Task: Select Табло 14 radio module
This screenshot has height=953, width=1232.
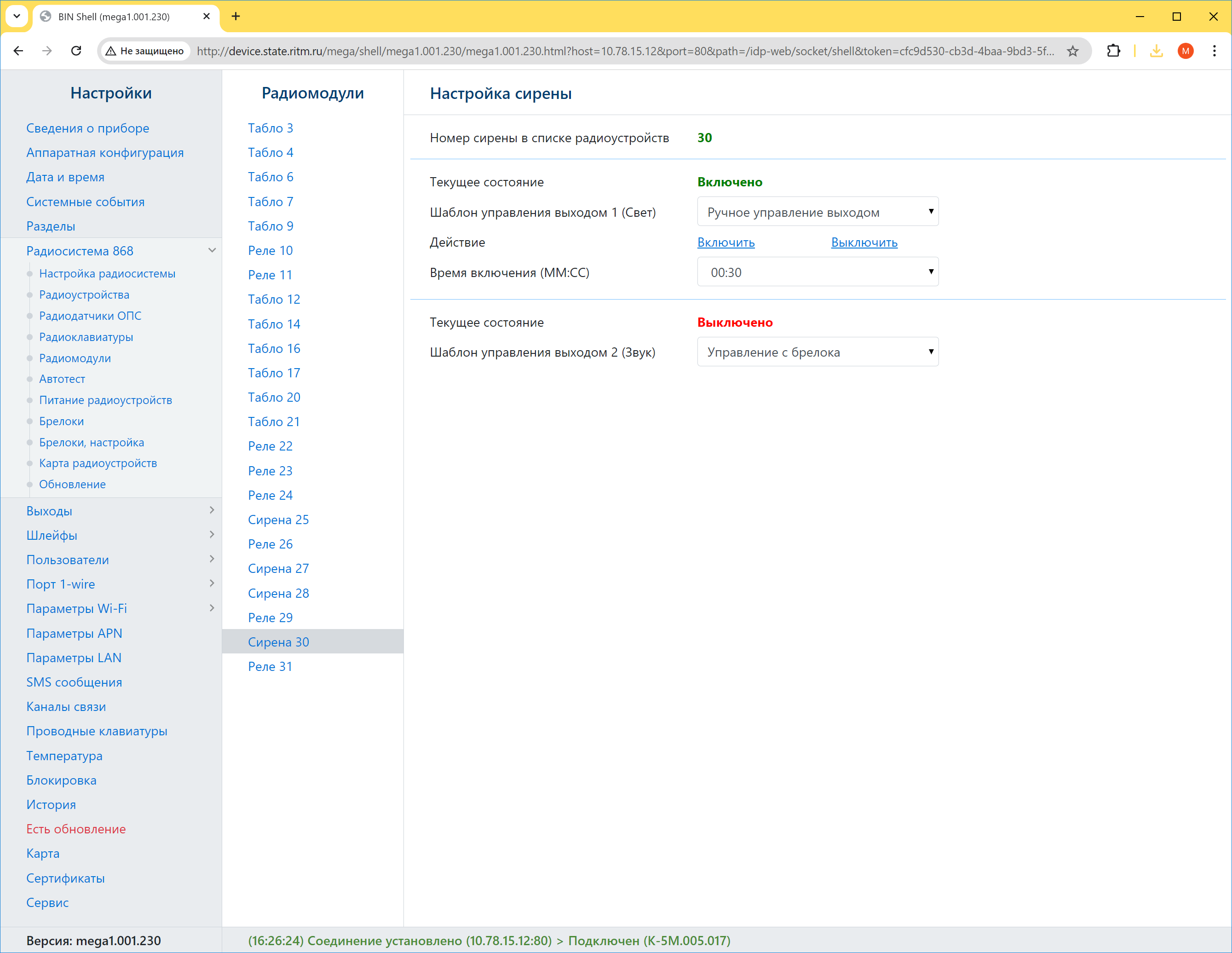Action: 274,324
